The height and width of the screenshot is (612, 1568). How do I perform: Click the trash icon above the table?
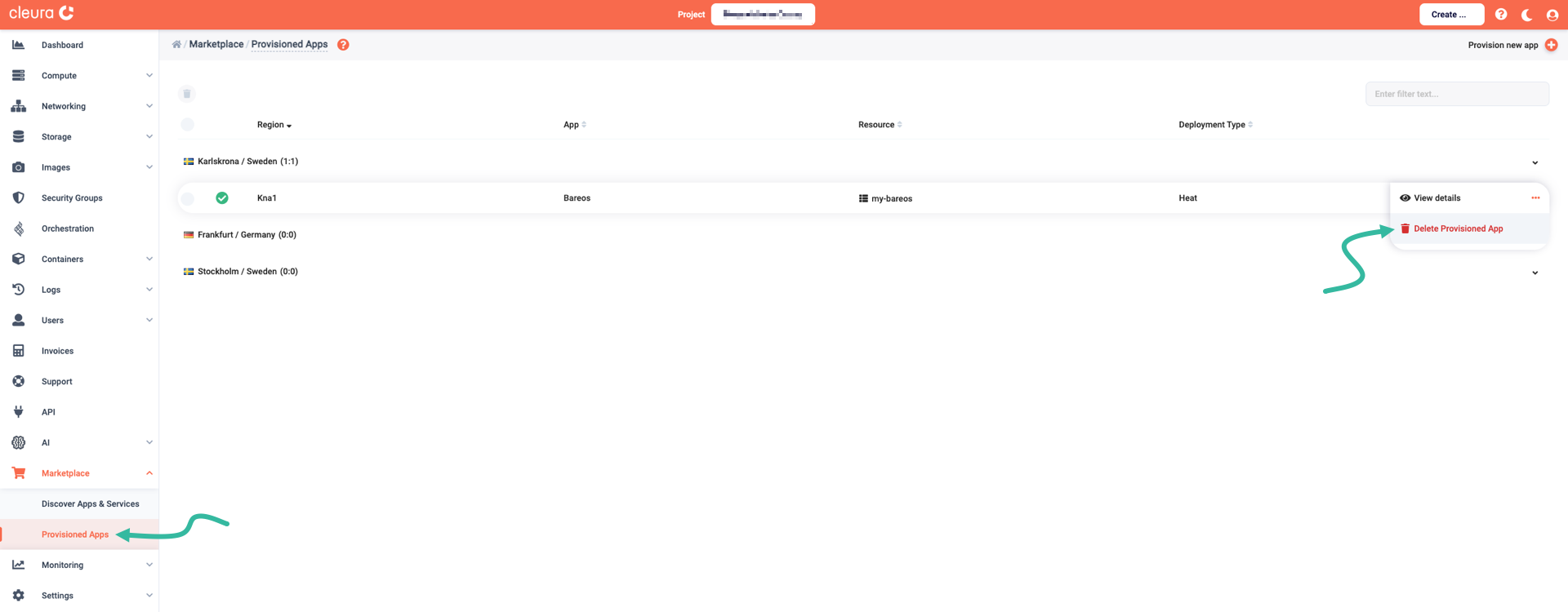(x=187, y=94)
